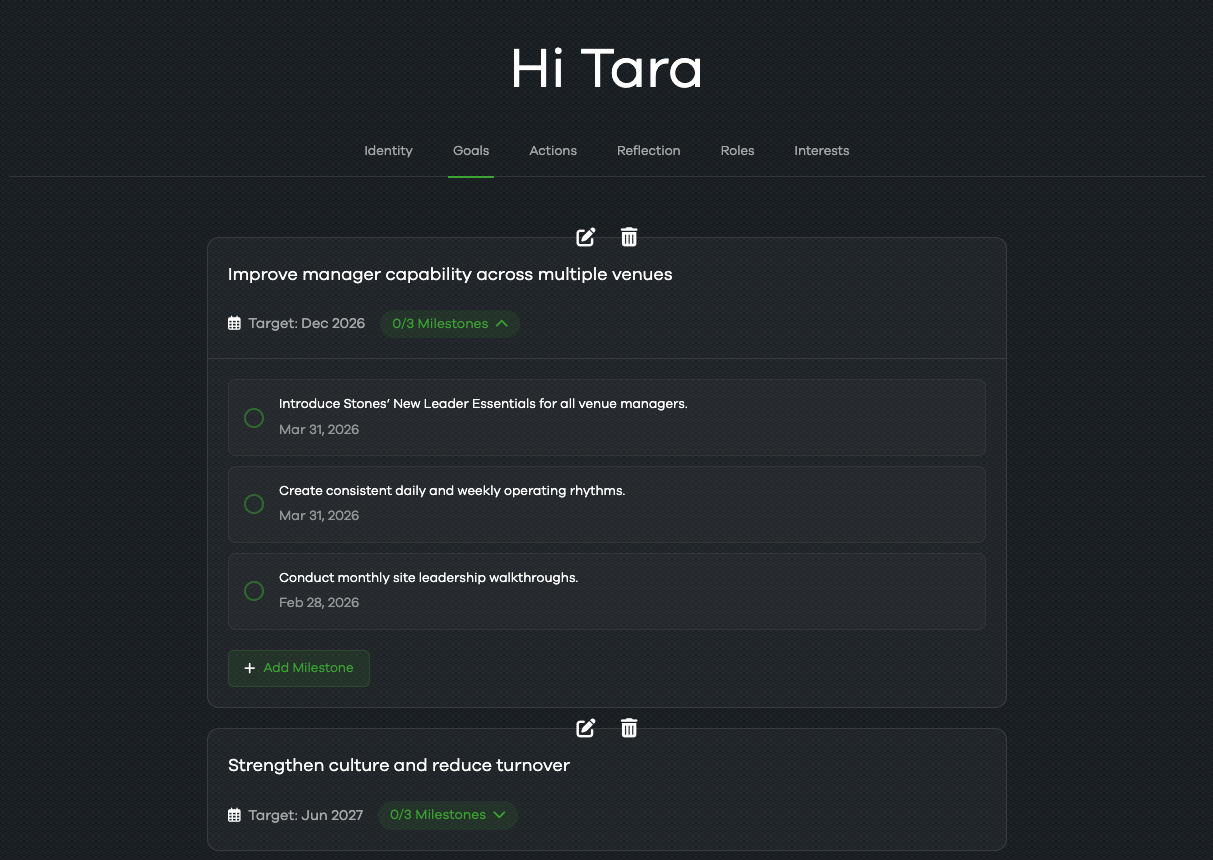Check off consistent operating rhythms milestone

pos(254,504)
